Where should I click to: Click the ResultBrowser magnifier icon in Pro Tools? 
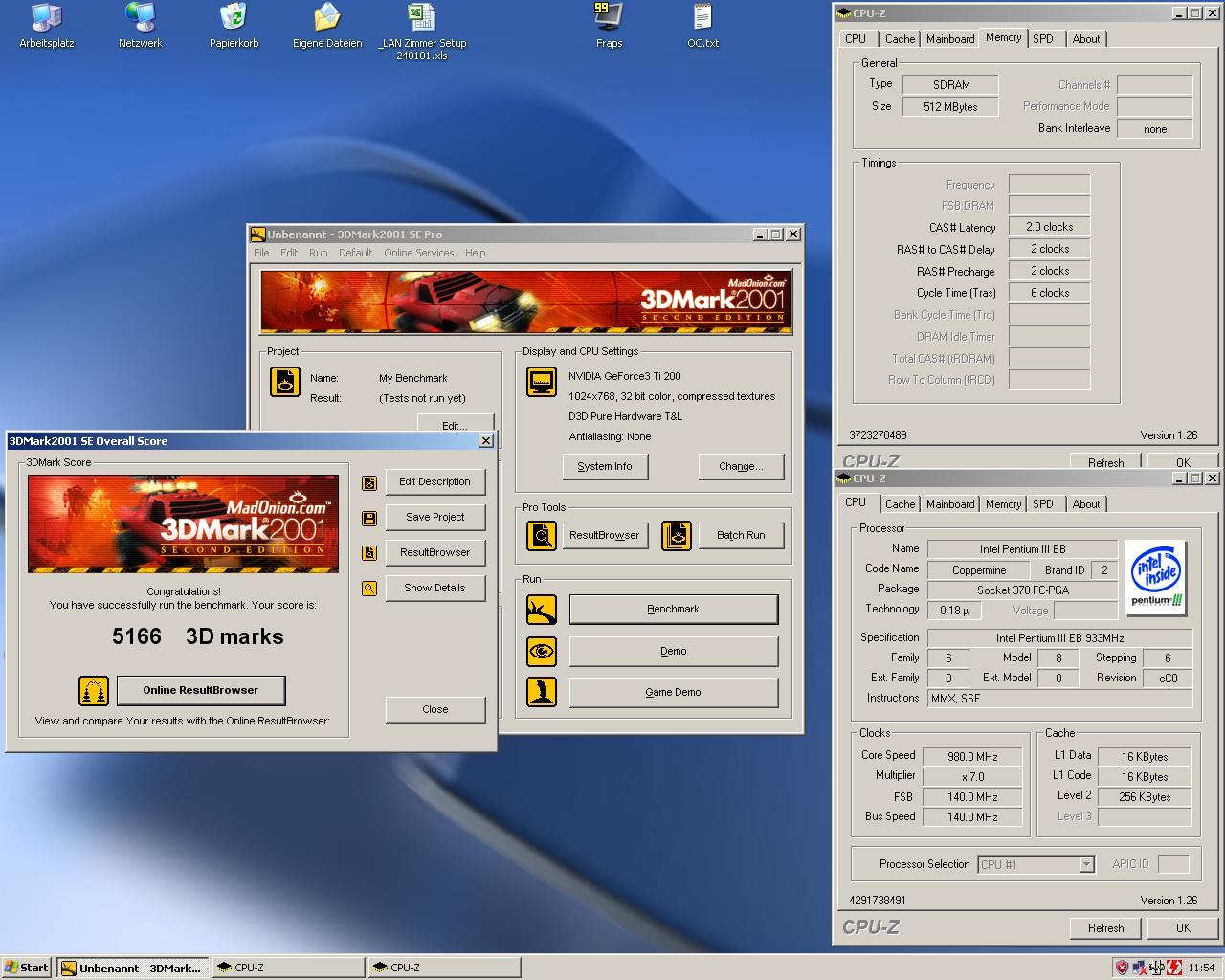542,535
